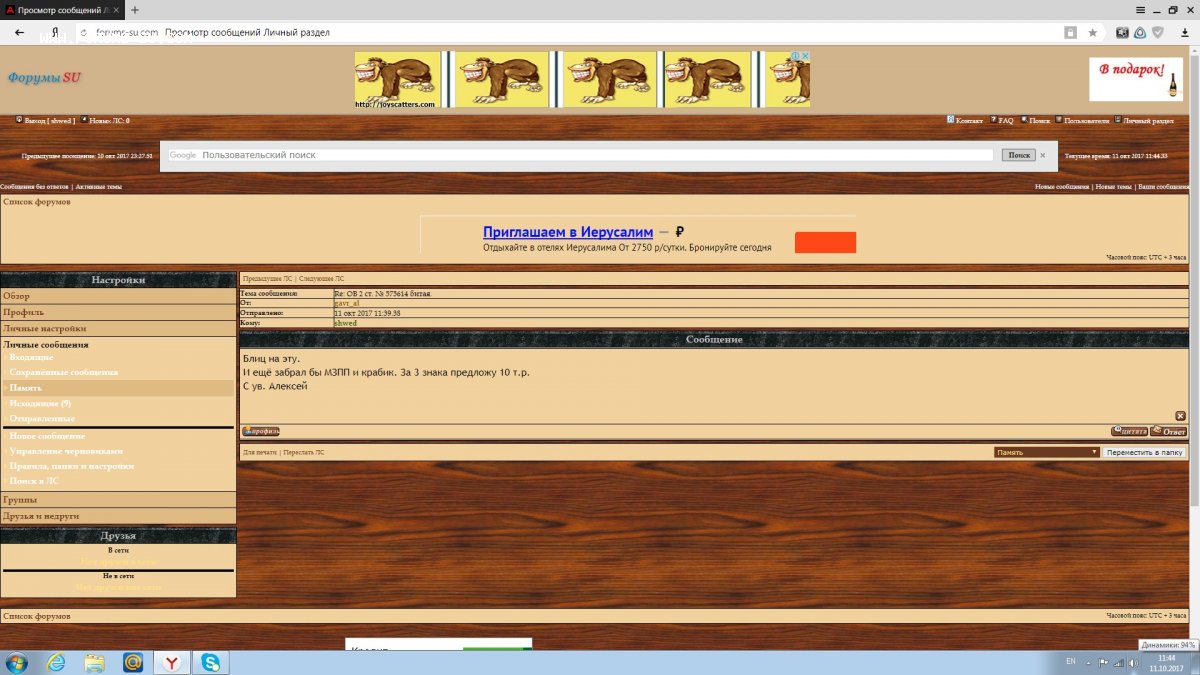Go back with the browser back arrow
Viewport: 1200px width, 675px height.
tap(19, 32)
